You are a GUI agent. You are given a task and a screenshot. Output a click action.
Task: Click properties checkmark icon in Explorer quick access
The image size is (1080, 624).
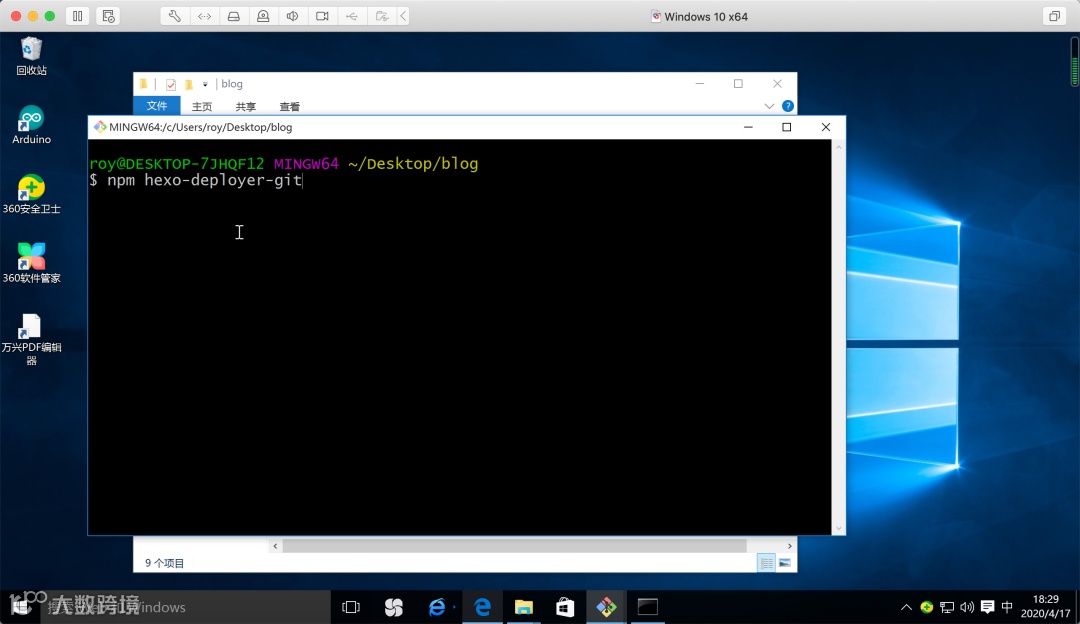[171, 85]
